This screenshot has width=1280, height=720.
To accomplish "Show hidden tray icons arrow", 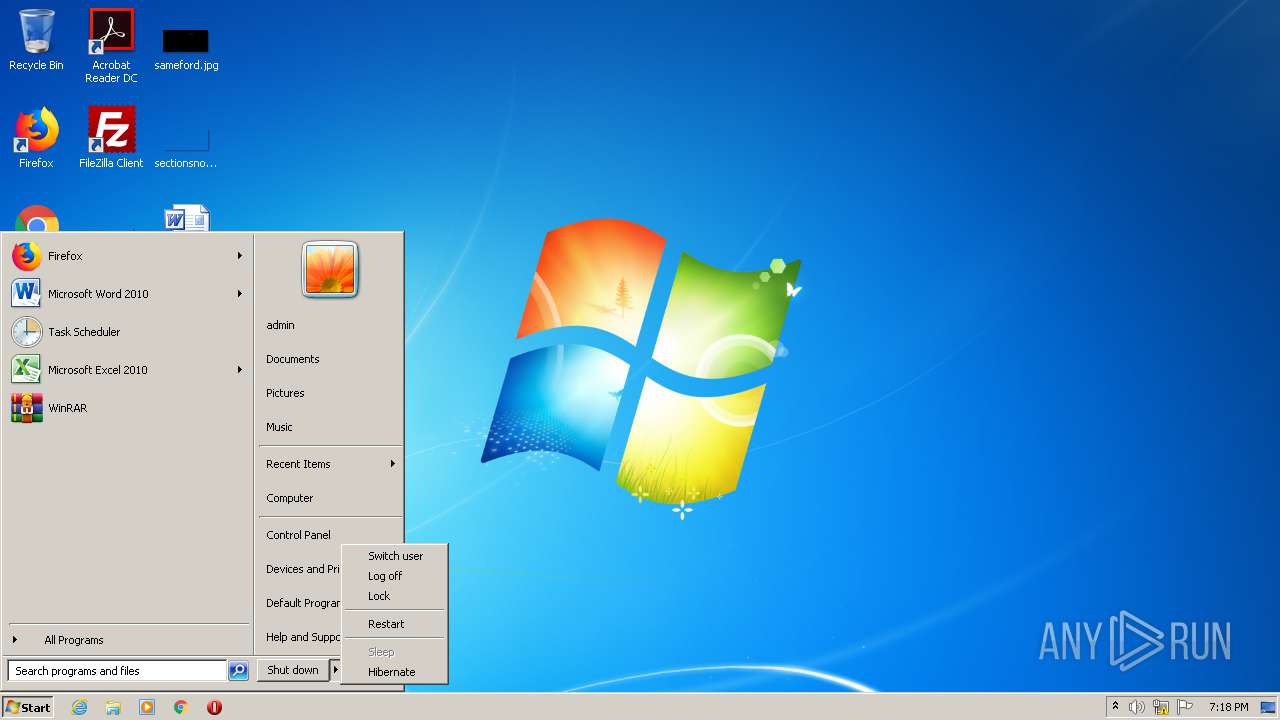I will pyautogui.click(x=1115, y=707).
